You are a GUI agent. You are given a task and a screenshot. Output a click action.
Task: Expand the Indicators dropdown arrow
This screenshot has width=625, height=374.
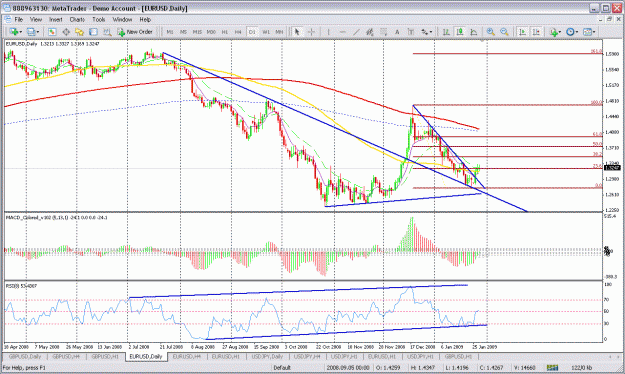pyautogui.click(x=560, y=32)
